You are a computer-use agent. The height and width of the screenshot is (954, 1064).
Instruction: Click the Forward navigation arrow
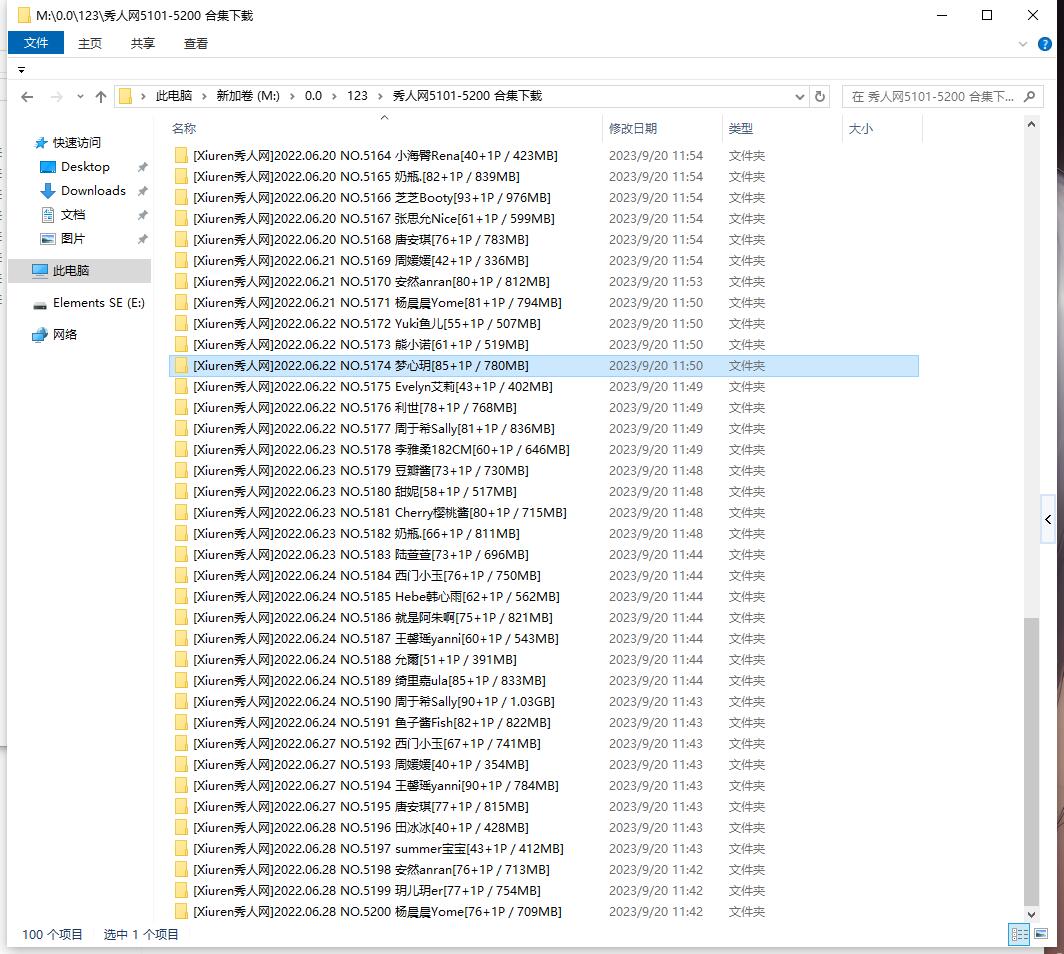tap(56, 97)
